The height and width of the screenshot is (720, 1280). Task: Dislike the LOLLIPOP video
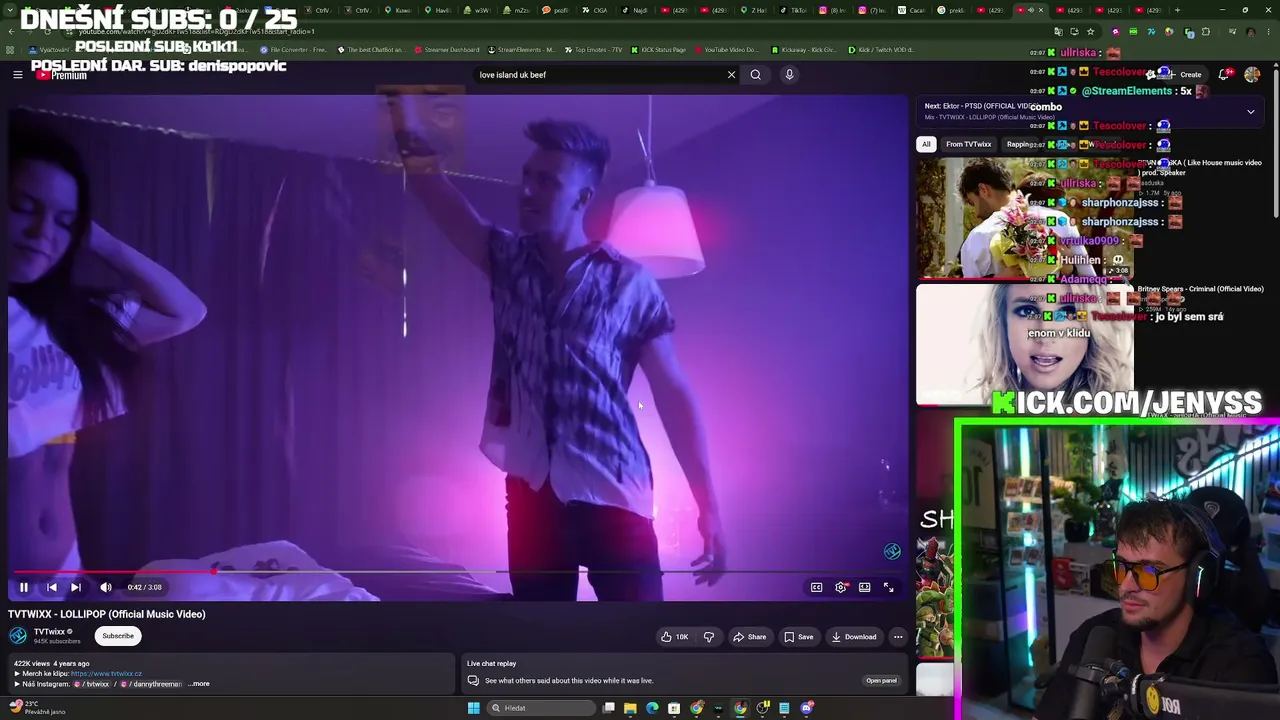click(709, 637)
